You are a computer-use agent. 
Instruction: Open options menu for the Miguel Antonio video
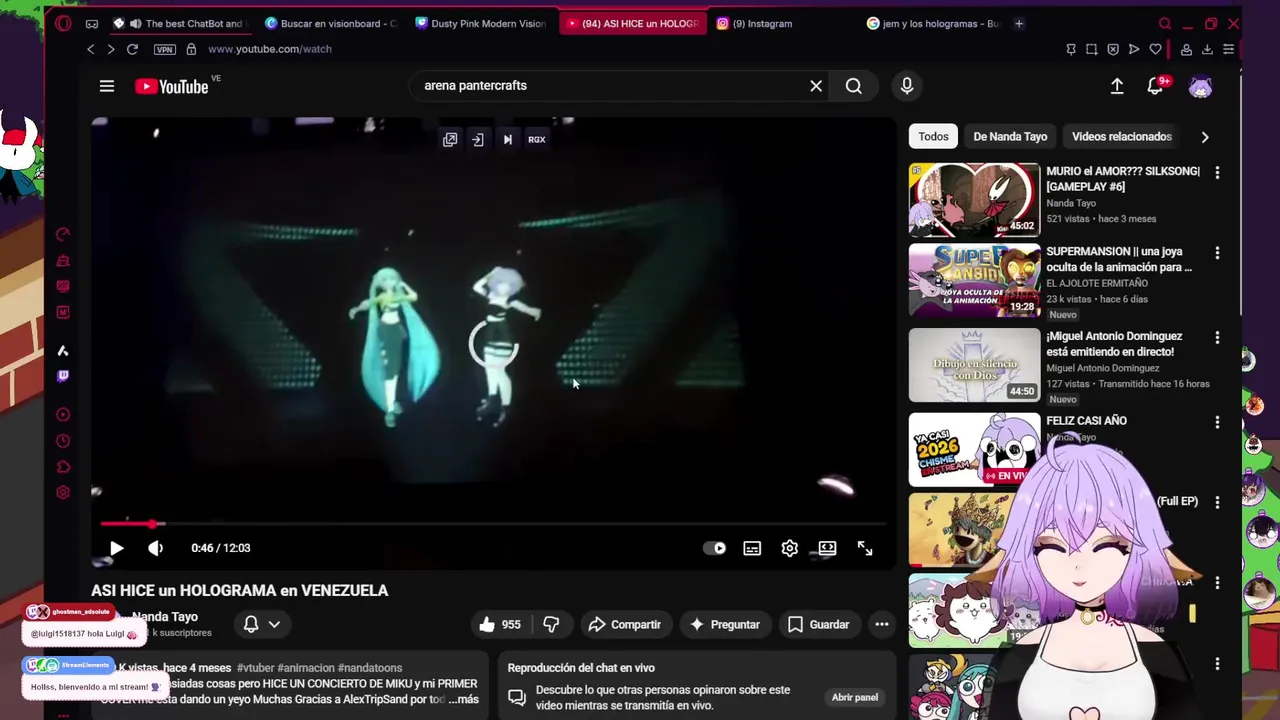pos(1217,338)
